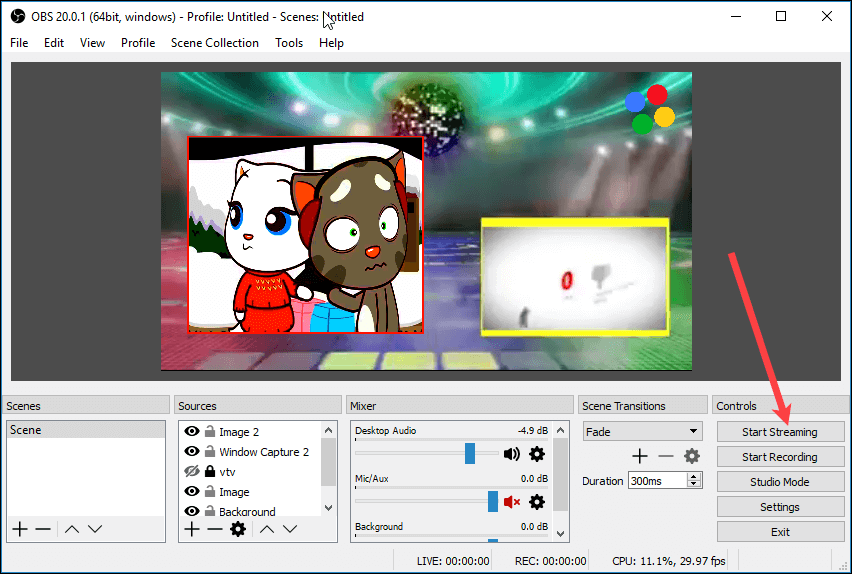This screenshot has width=852, height=574.
Task: Select the vtv source row
Action: 250,471
